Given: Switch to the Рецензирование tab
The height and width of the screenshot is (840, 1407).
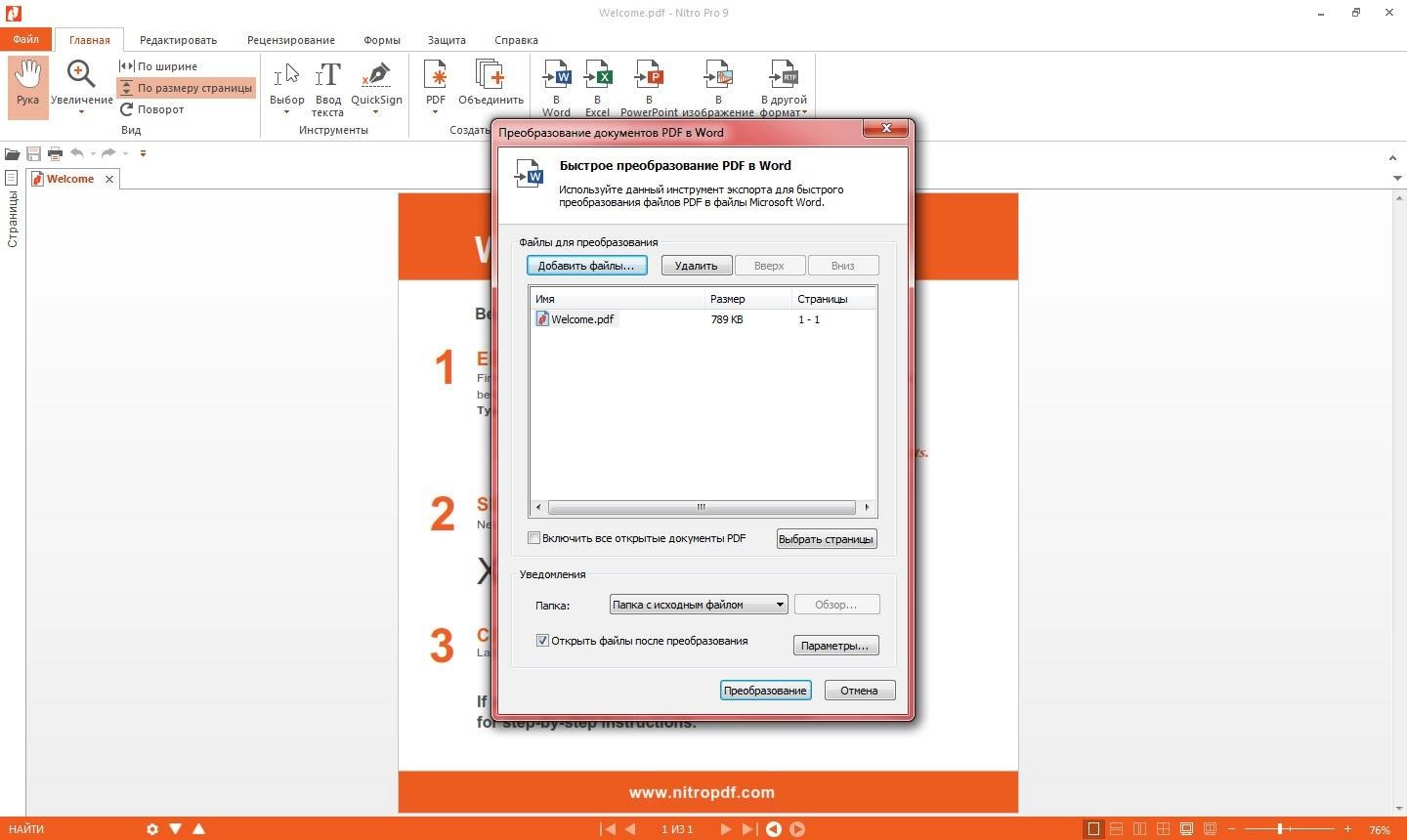Looking at the screenshot, I should coord(290,40).
